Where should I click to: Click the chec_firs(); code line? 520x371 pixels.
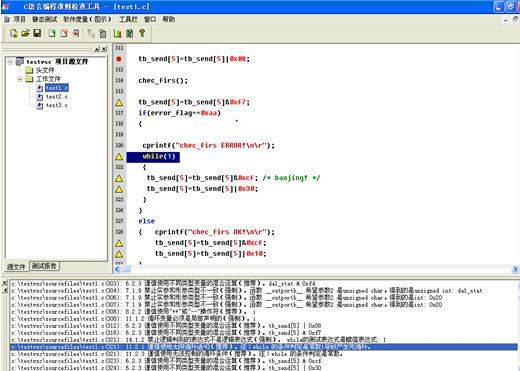(x=163, y=81)
